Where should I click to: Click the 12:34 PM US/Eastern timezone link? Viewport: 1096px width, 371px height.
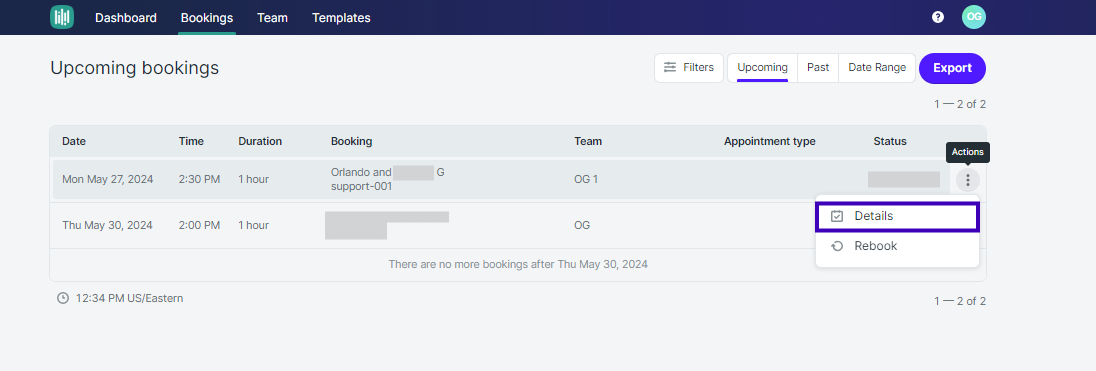click(x=129, y=298)
